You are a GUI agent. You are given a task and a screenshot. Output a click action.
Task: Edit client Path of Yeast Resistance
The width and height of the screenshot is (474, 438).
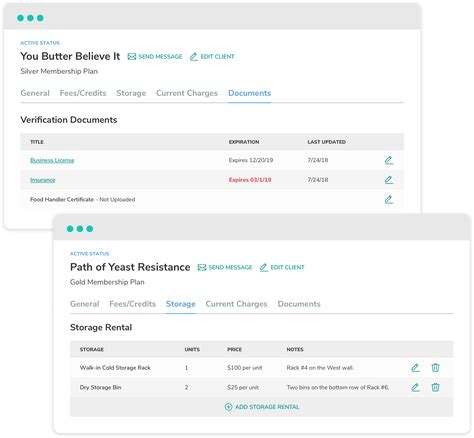click(282, 267)
